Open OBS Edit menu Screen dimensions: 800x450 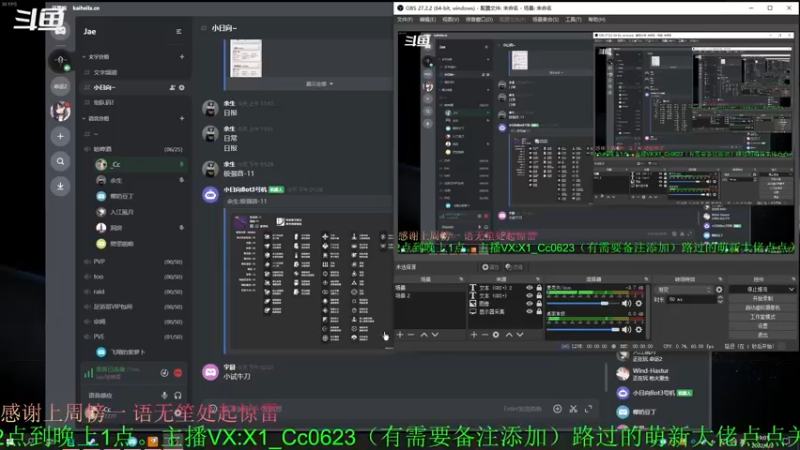tap(428, 19)
